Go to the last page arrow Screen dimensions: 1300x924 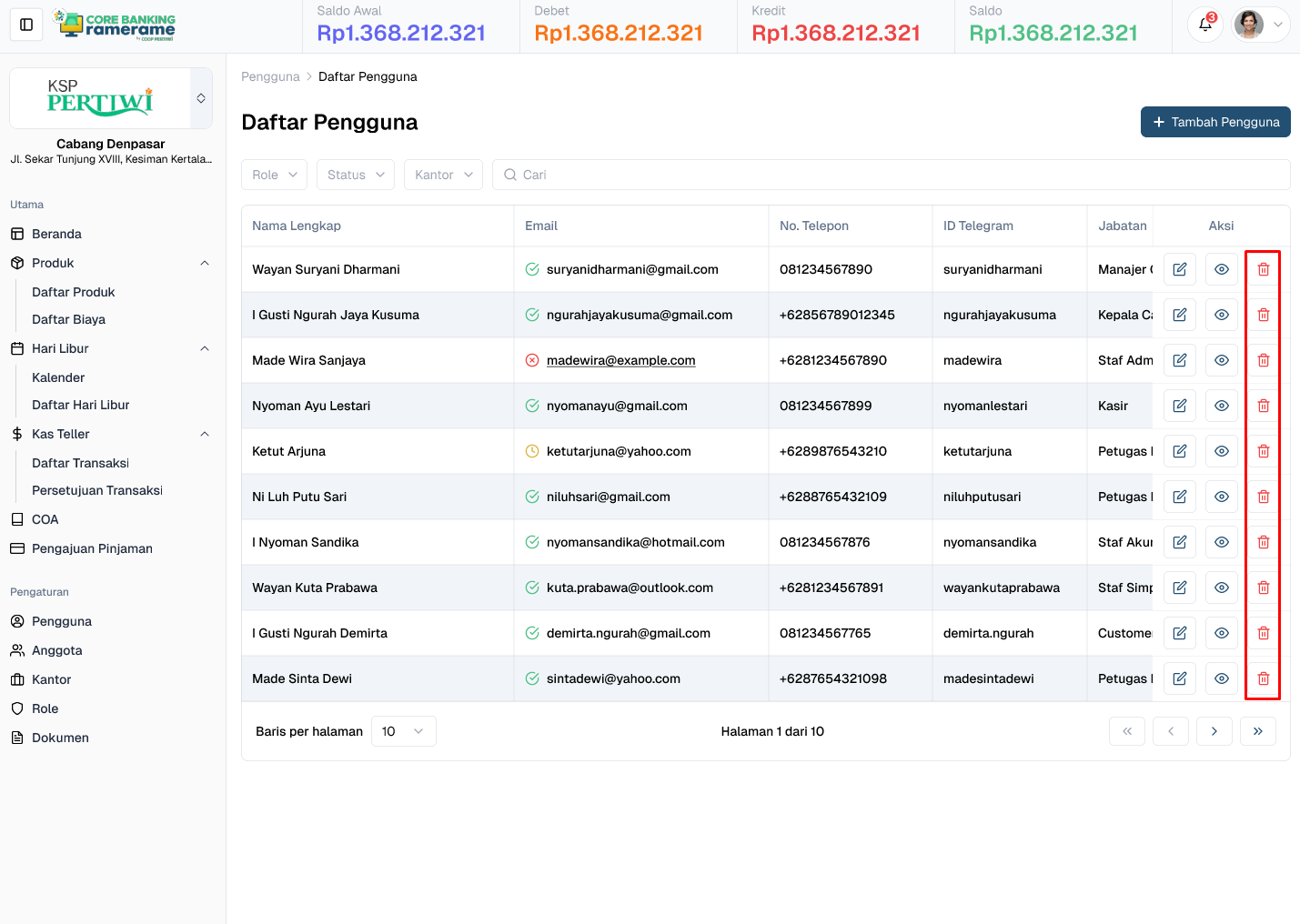pyautogui.click(x=1257, y=731)
